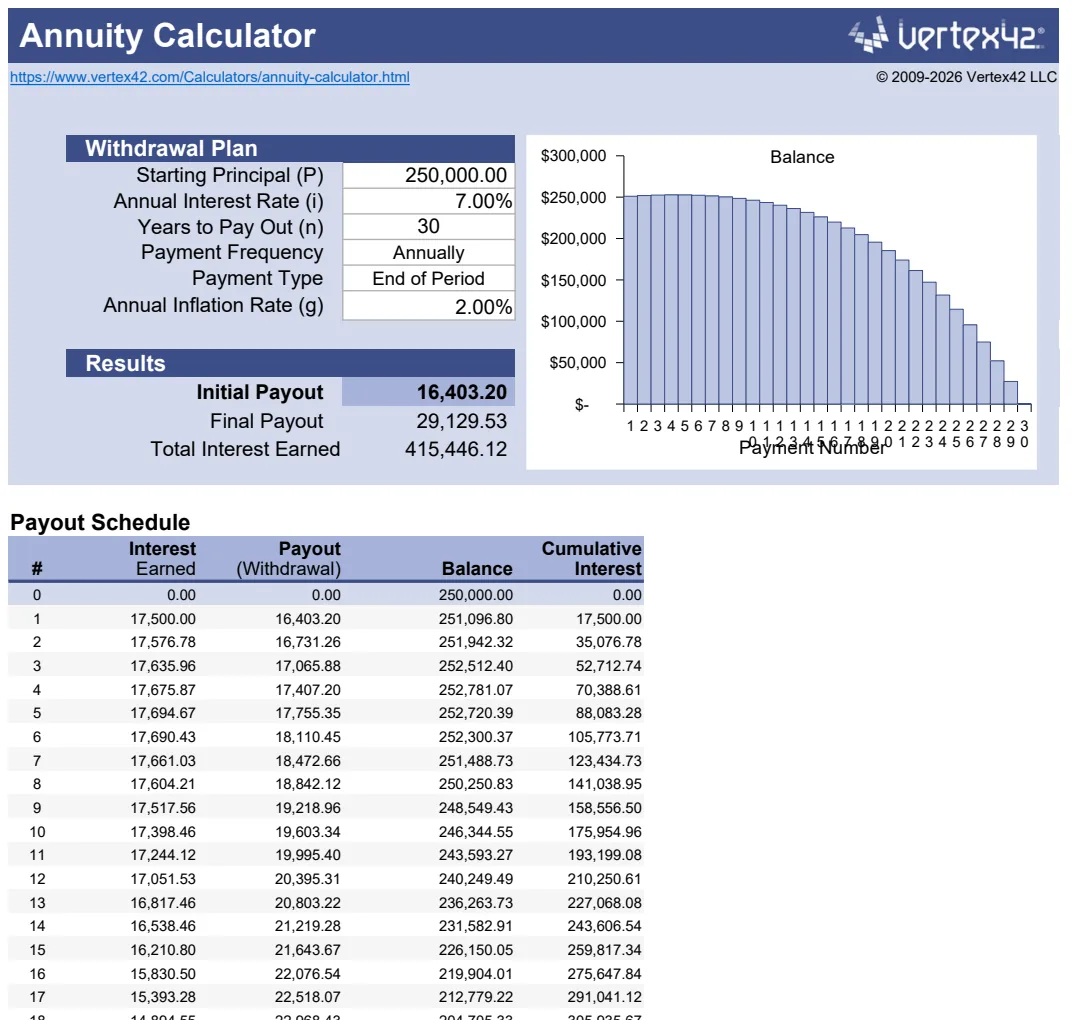Click the Payout Schedule heading
Image resolution: width=1082 pixels, height=1020 pixels.
click(100, 522)
